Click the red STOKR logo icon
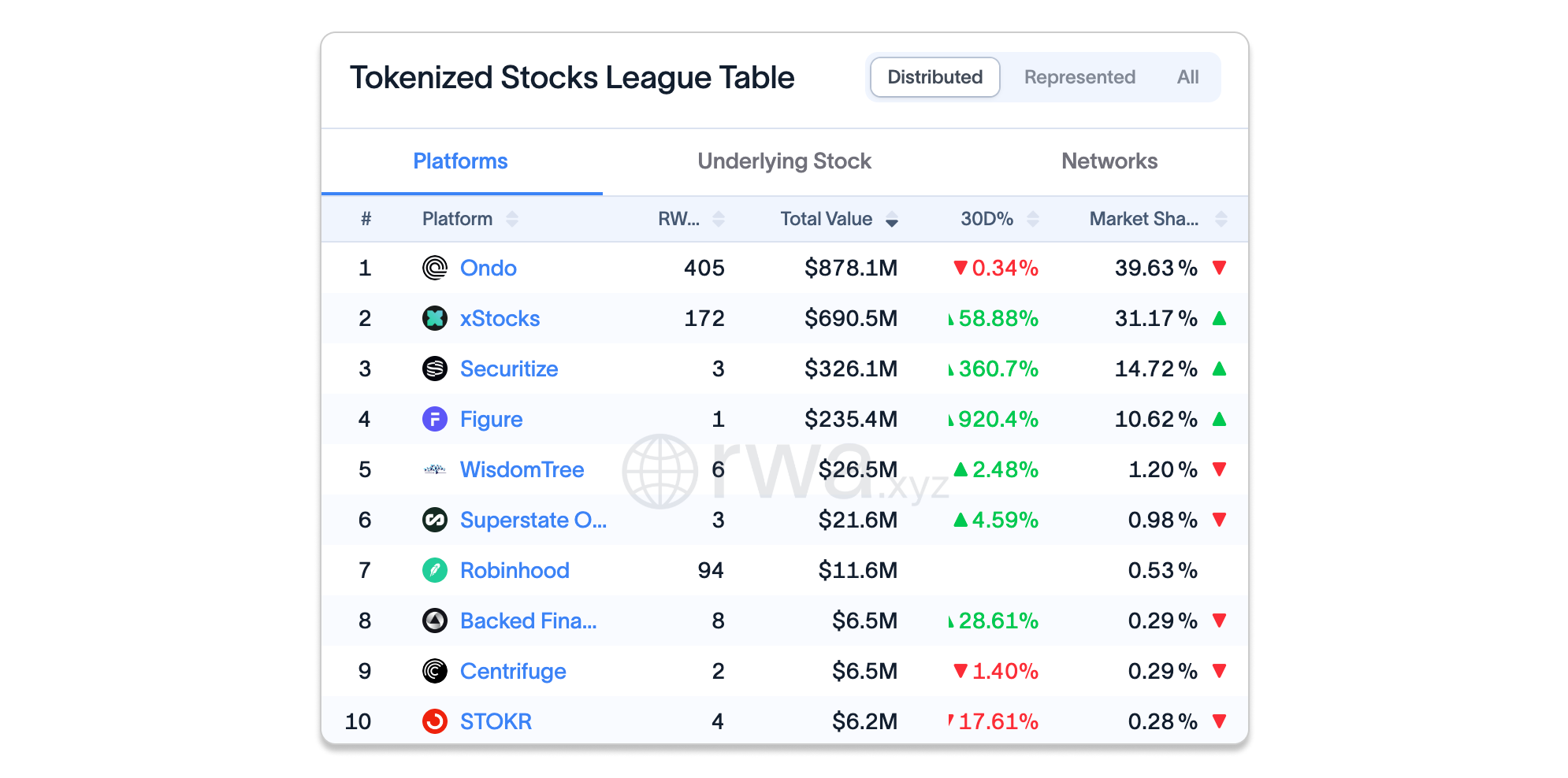This screenshot has width=1568, height=778. (x=434, y=721)
